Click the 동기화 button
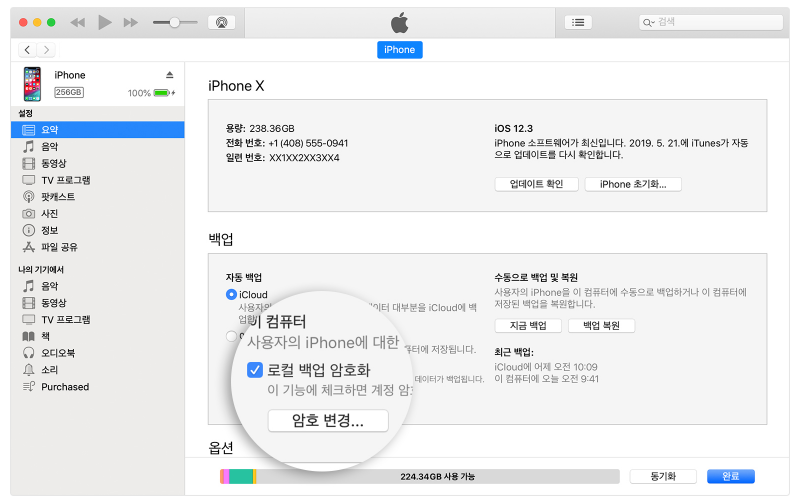 (x=663, y=476)
